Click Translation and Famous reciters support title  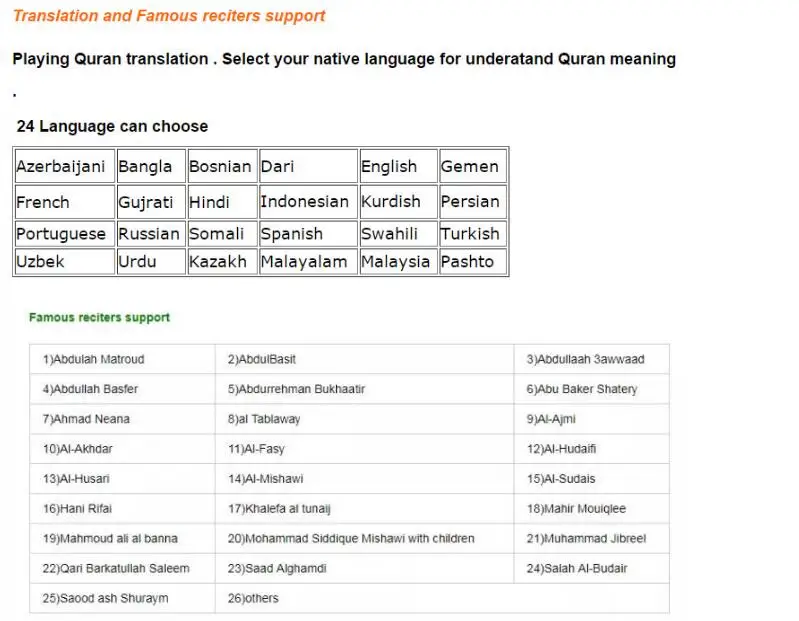tap(169, 16)
